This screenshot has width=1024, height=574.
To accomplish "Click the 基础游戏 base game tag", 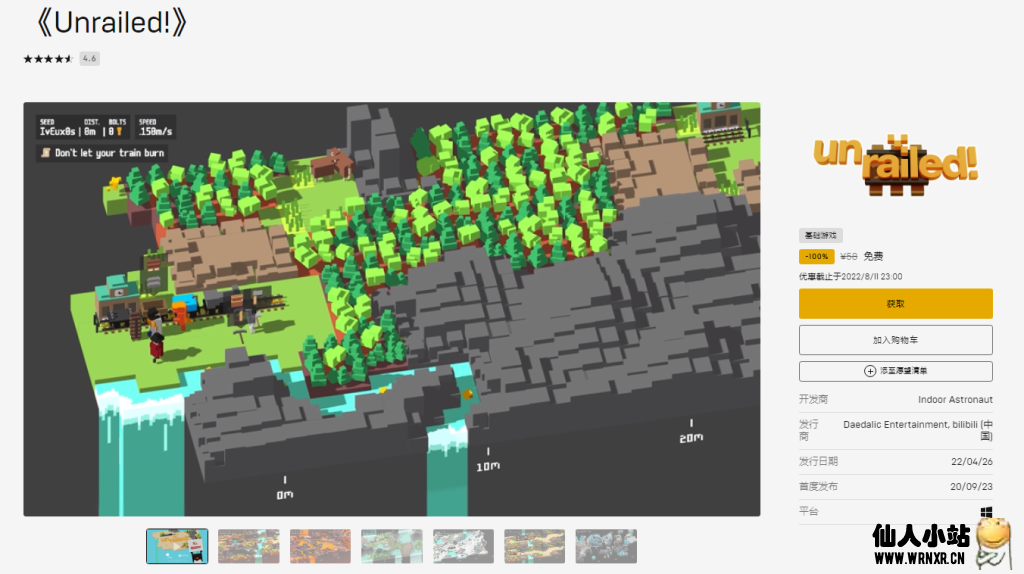I will tap(820, 236).
